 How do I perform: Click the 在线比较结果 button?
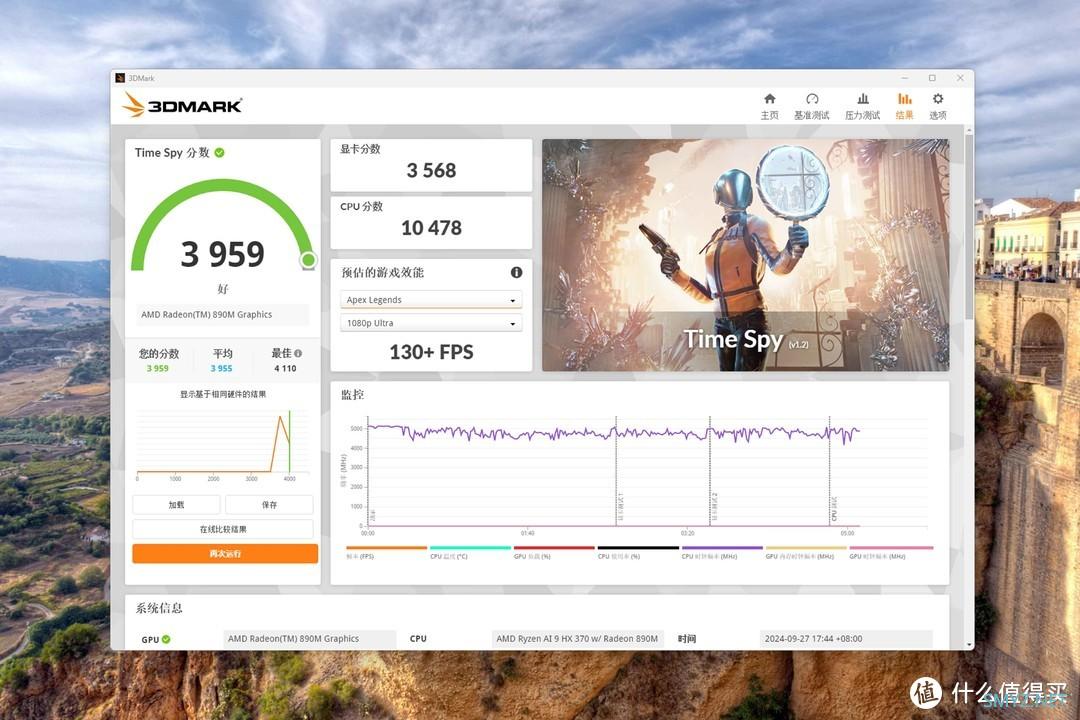pyautogui.click(x=223, y=529)
